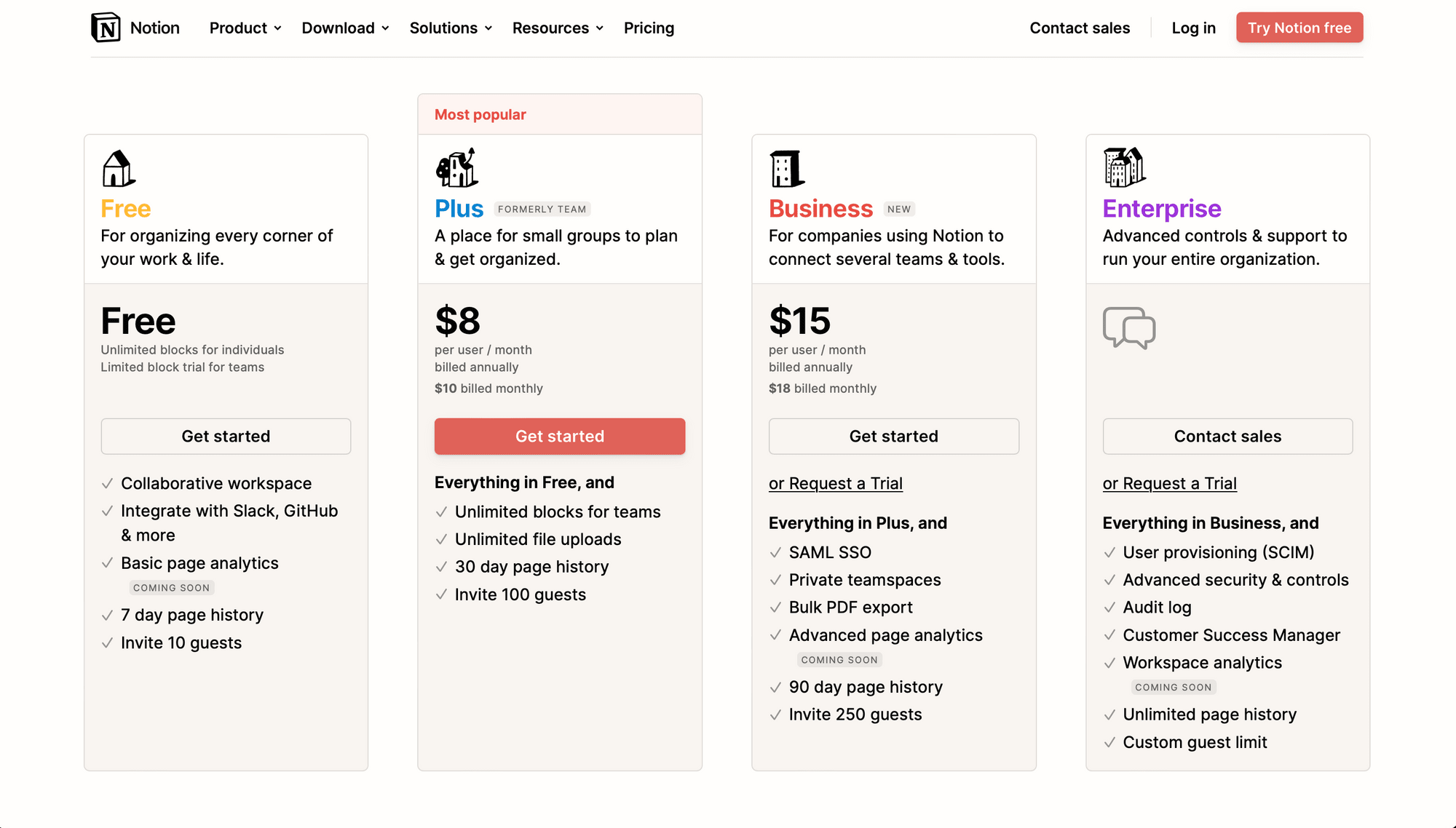Click Get started under the Business plan
This screenshot has height=828, width=1456.
point(894,437)
